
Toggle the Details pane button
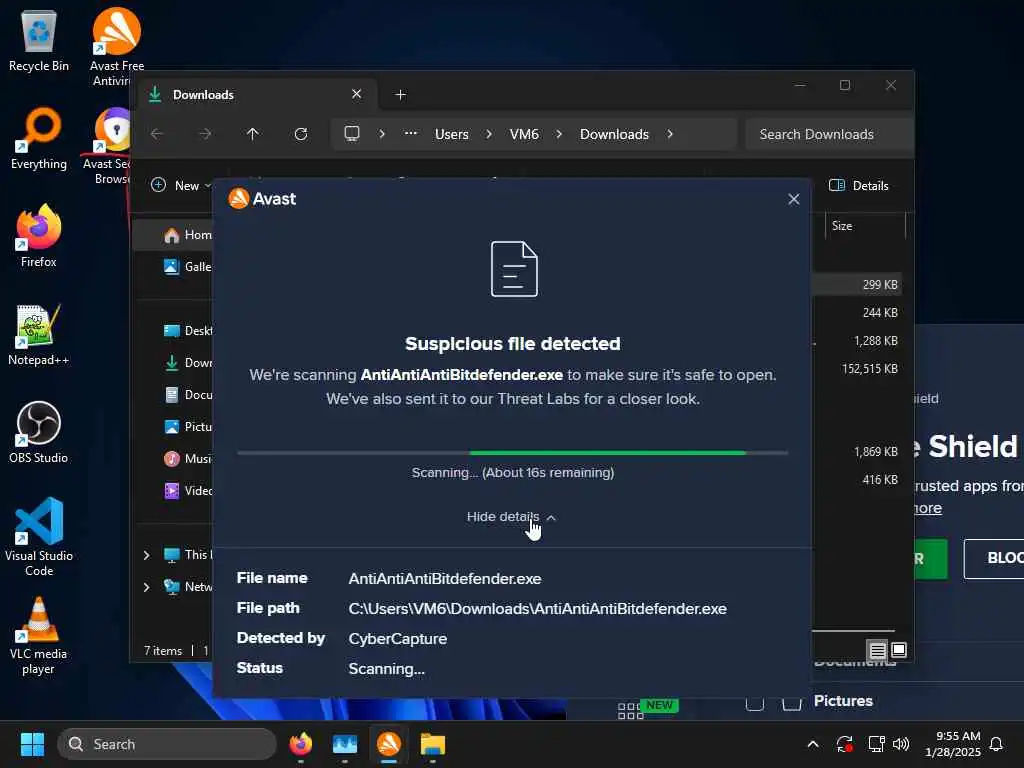(x=859, y=185)
